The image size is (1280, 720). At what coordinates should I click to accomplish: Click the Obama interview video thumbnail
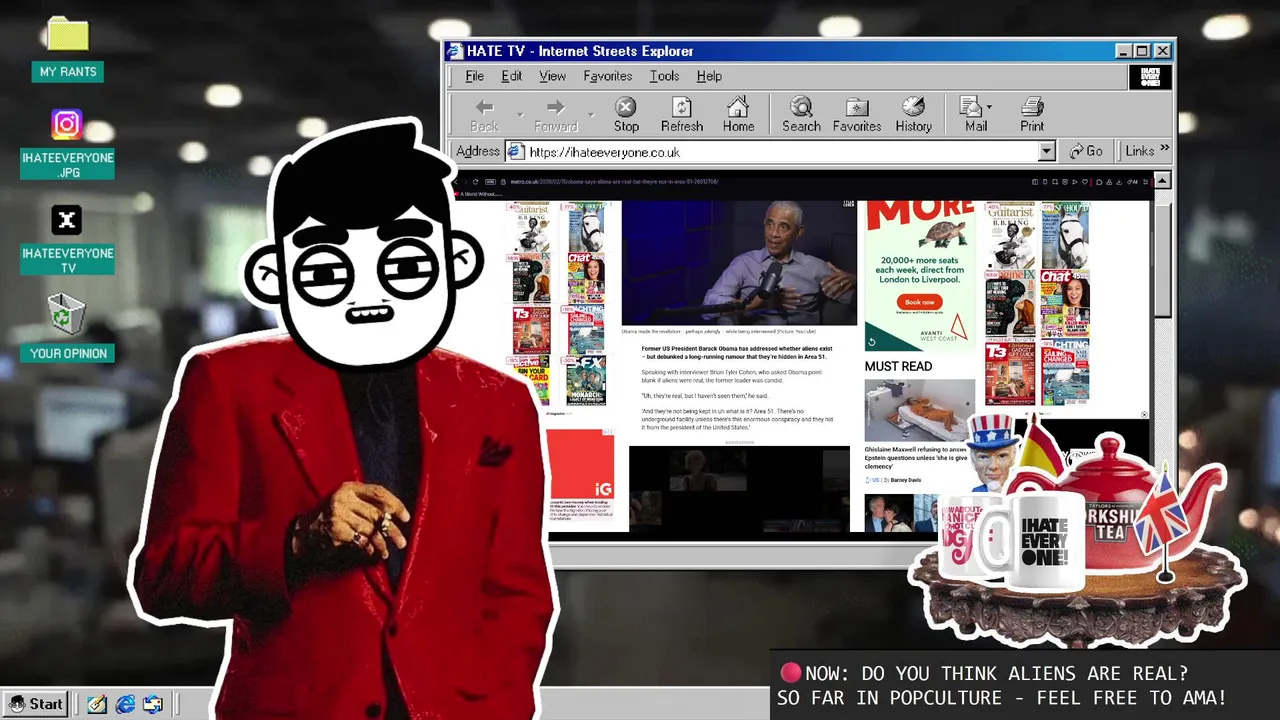[739, 263]
